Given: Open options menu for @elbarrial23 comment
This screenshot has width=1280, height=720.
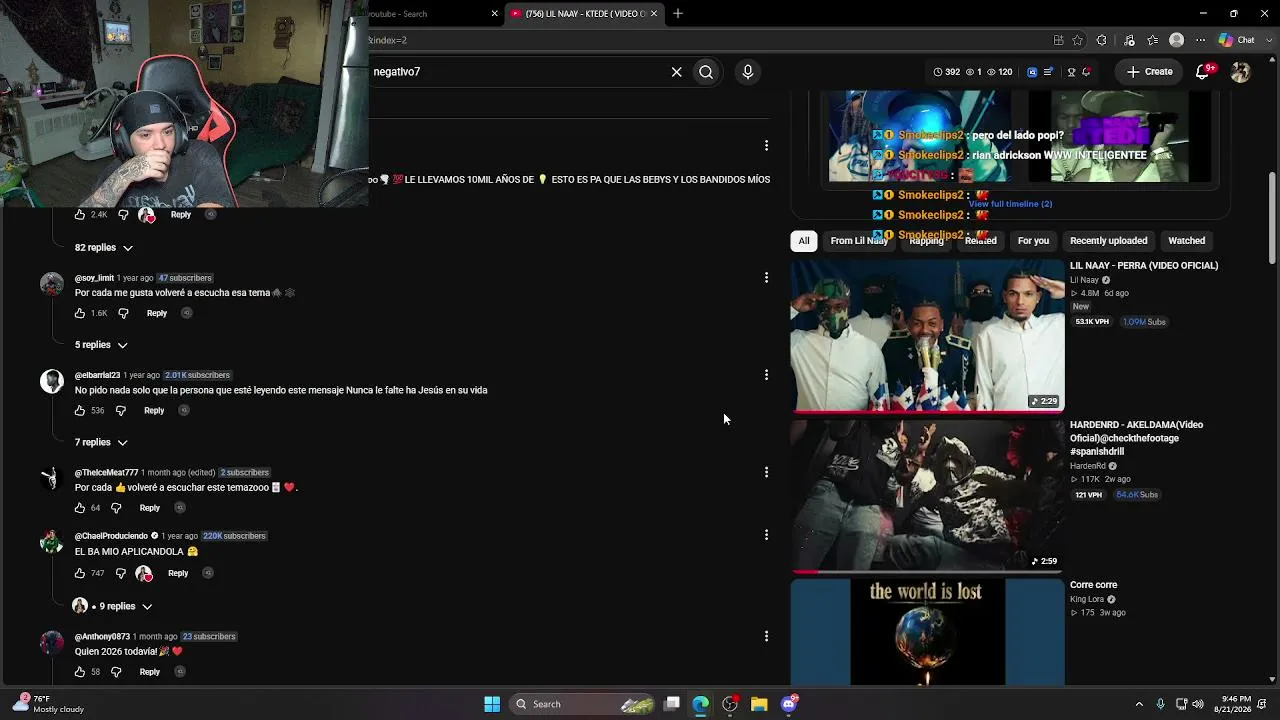Looking at the screenshot, I should click(x=766, y=374).
